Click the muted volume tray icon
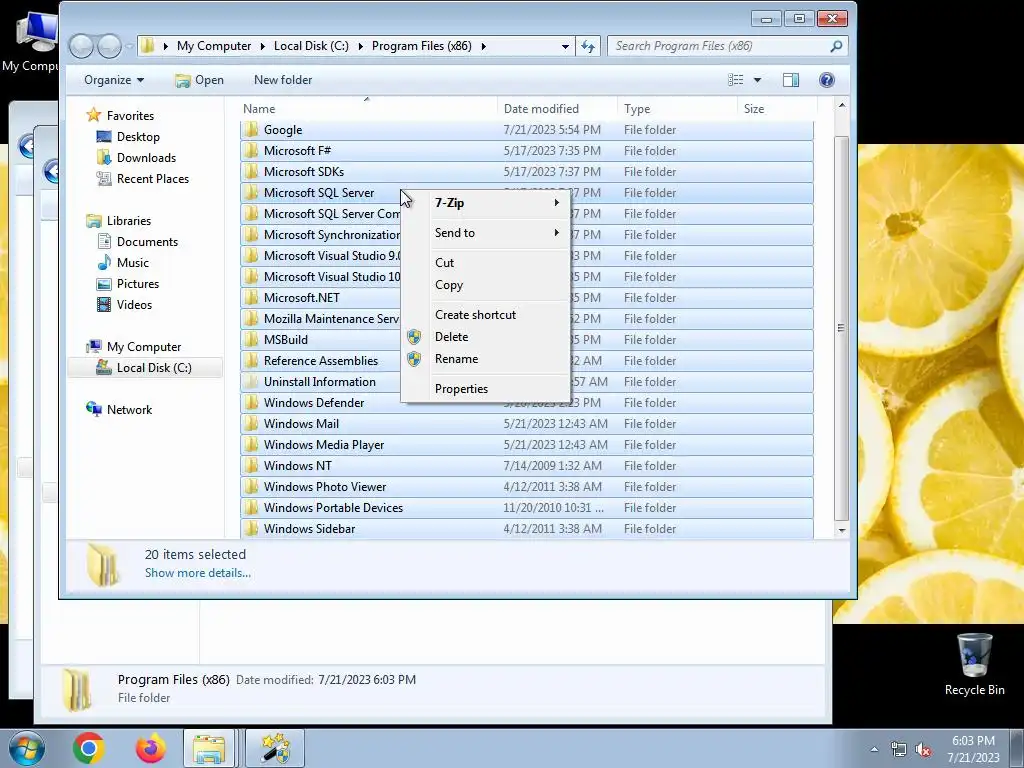The width and height of the screenshot is (1024, 768). click(923, 749)
